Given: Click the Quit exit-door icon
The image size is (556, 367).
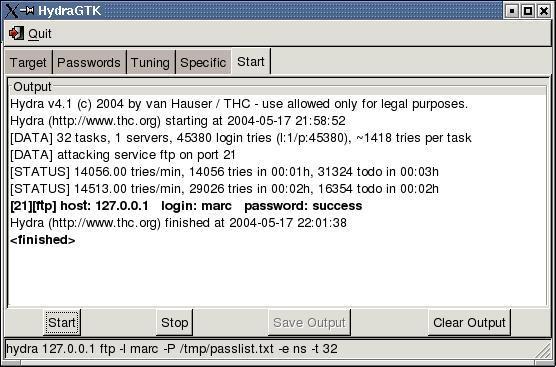Looking at the screenshot, I should [16, 33].
